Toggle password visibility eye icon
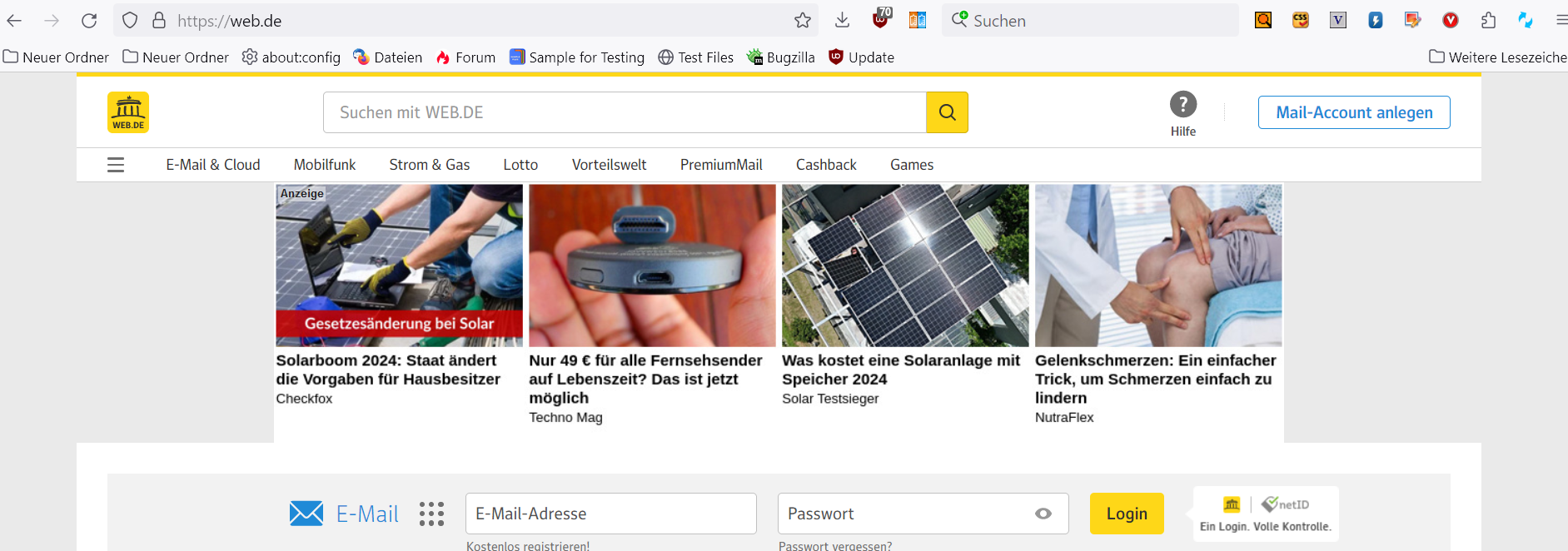Viewport: 1568px width, 551px height. (1043, 514)
